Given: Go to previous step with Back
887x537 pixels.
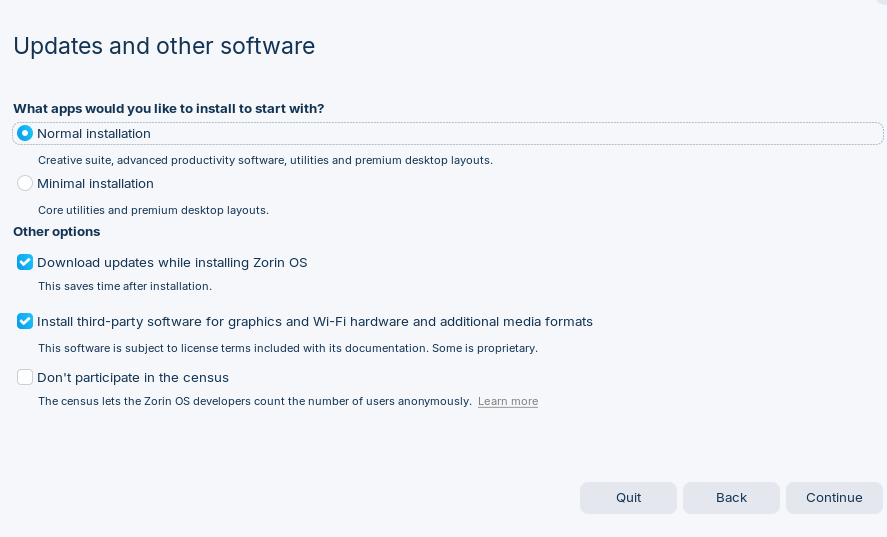Looking at the screenshot, I should pos(731,498).
